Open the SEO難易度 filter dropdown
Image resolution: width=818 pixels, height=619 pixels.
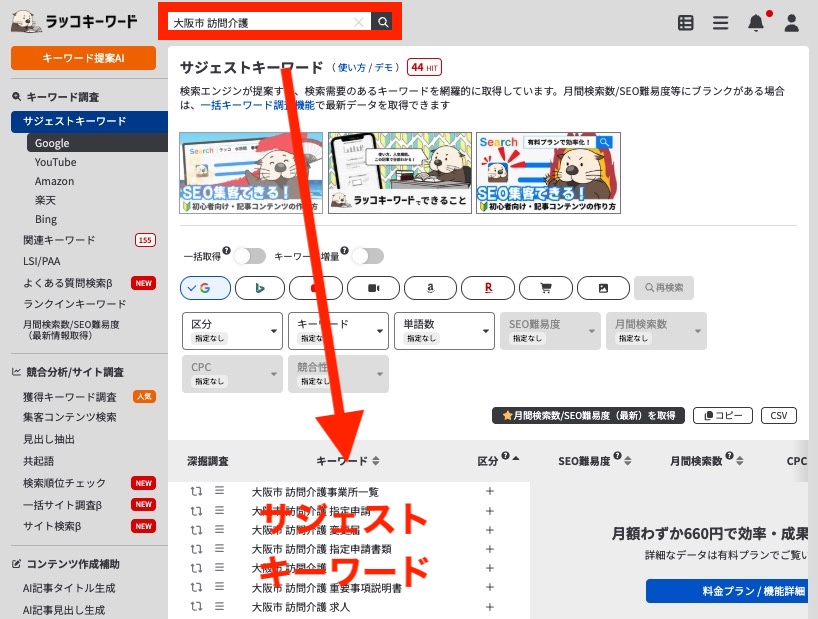pyautogui.click(x=550, y=331)
